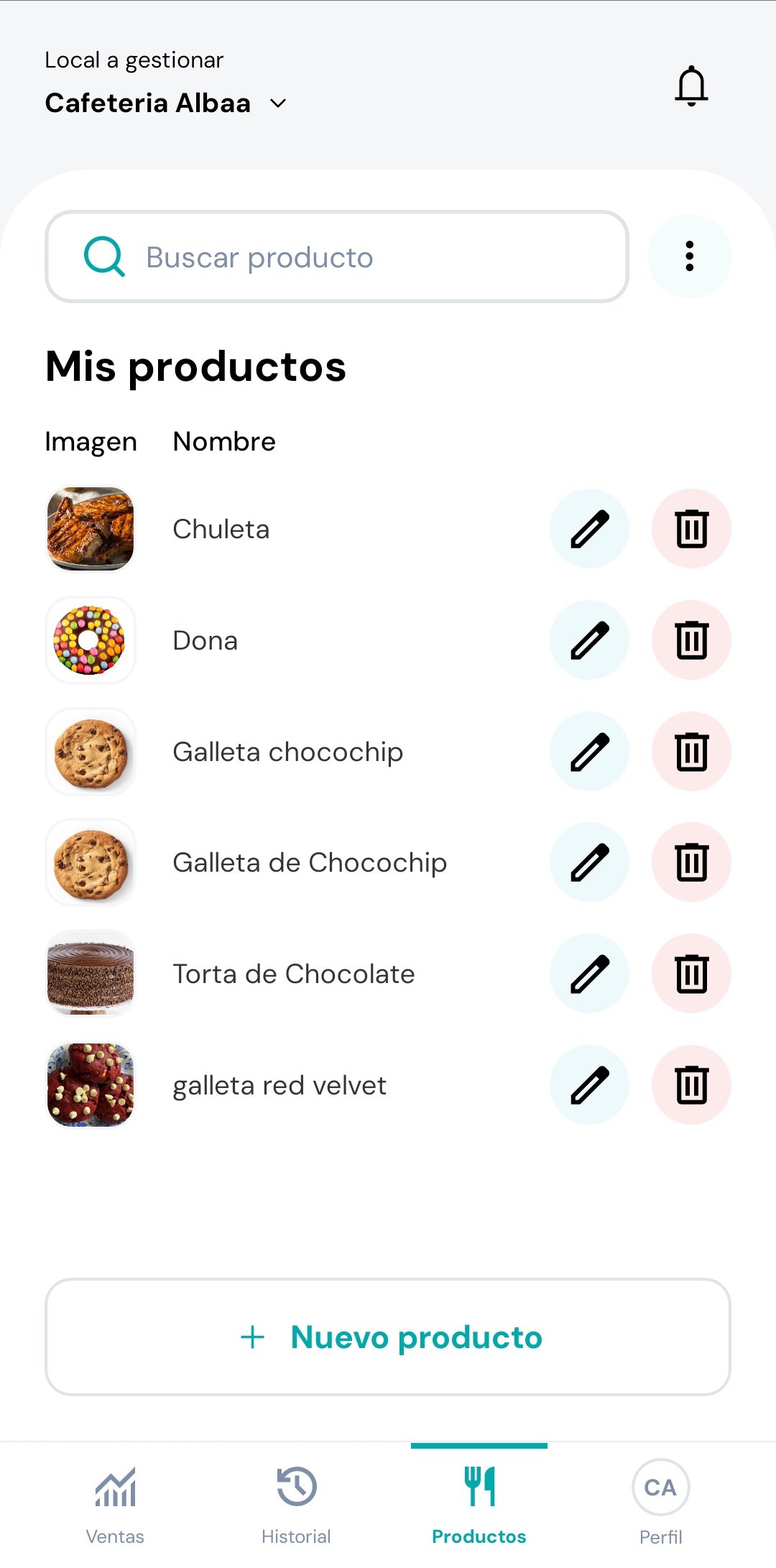Delete the Chuleta product
Image resolution: width=776 pixels, height=1568 pixels.
[691, 529]
